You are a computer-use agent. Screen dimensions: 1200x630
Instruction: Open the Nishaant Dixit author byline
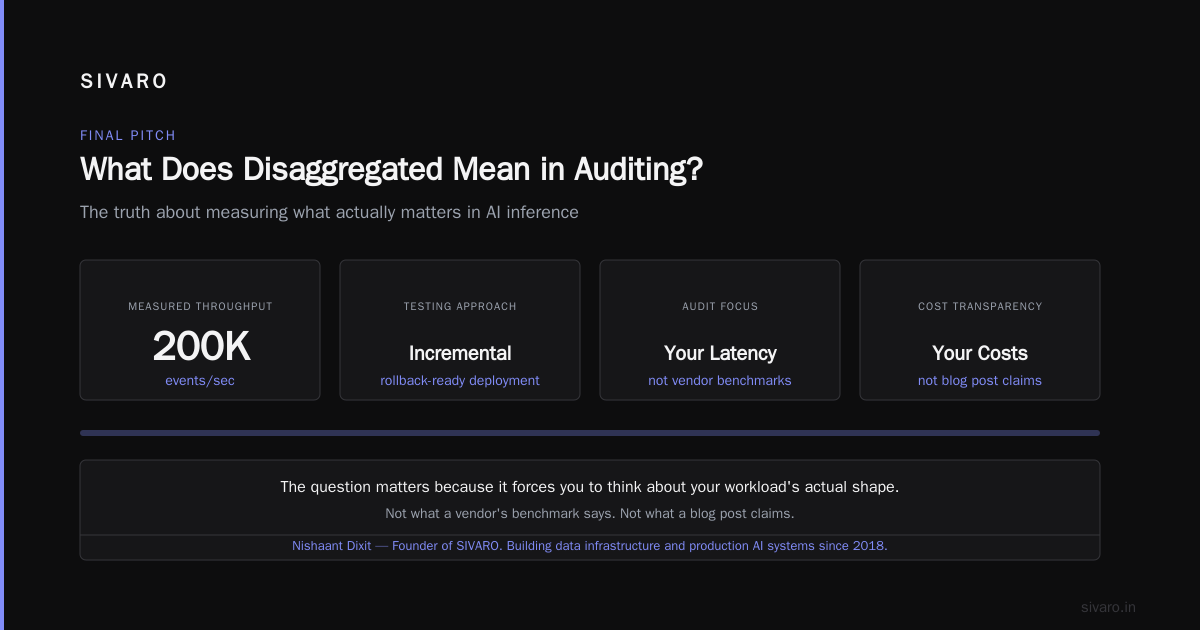coord(590,546)
